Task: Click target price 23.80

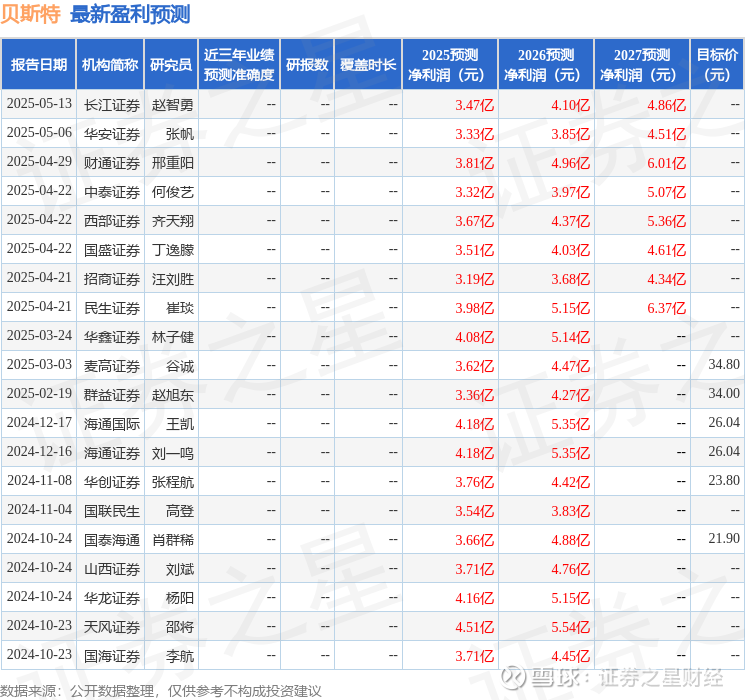Action: 724,480
